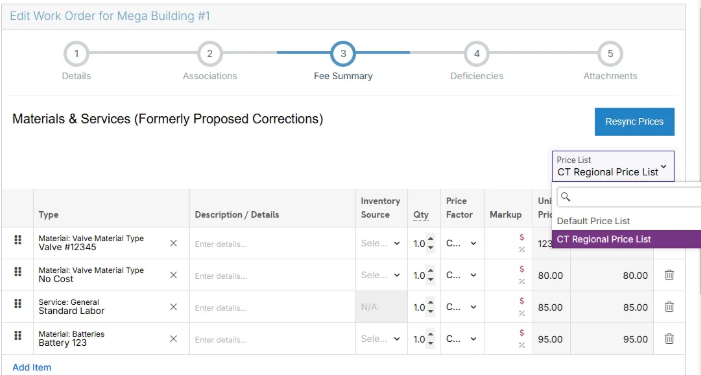Go to step 4 Deficiencies
This screenshot has height=375, width=701.
[477, 54]
